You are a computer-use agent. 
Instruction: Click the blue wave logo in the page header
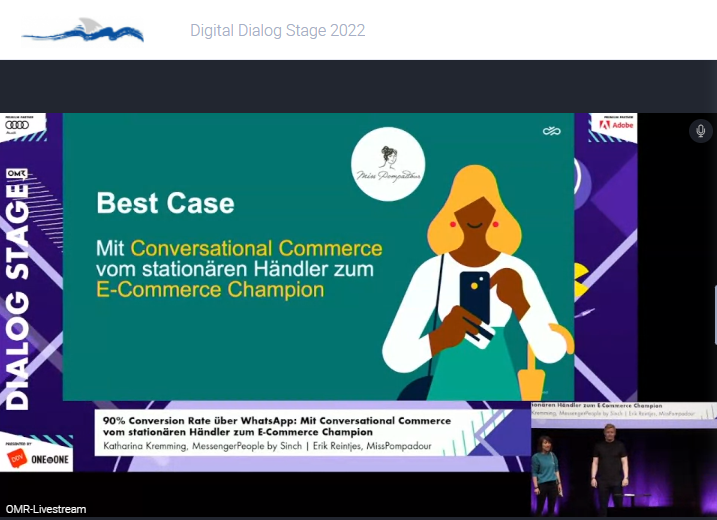(x=83, y=31)
